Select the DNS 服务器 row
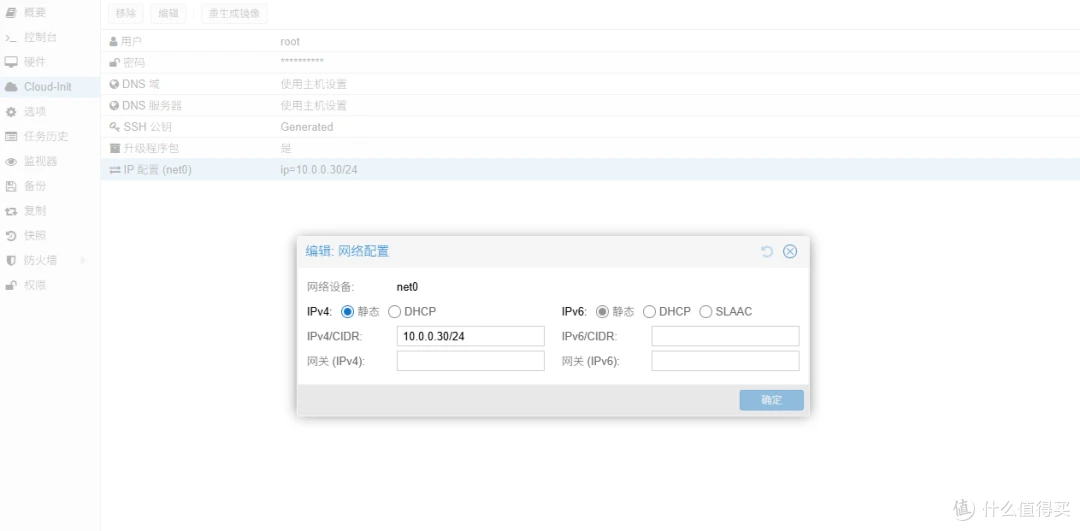Screen dimensions: 1080x531 pos(590,105)
